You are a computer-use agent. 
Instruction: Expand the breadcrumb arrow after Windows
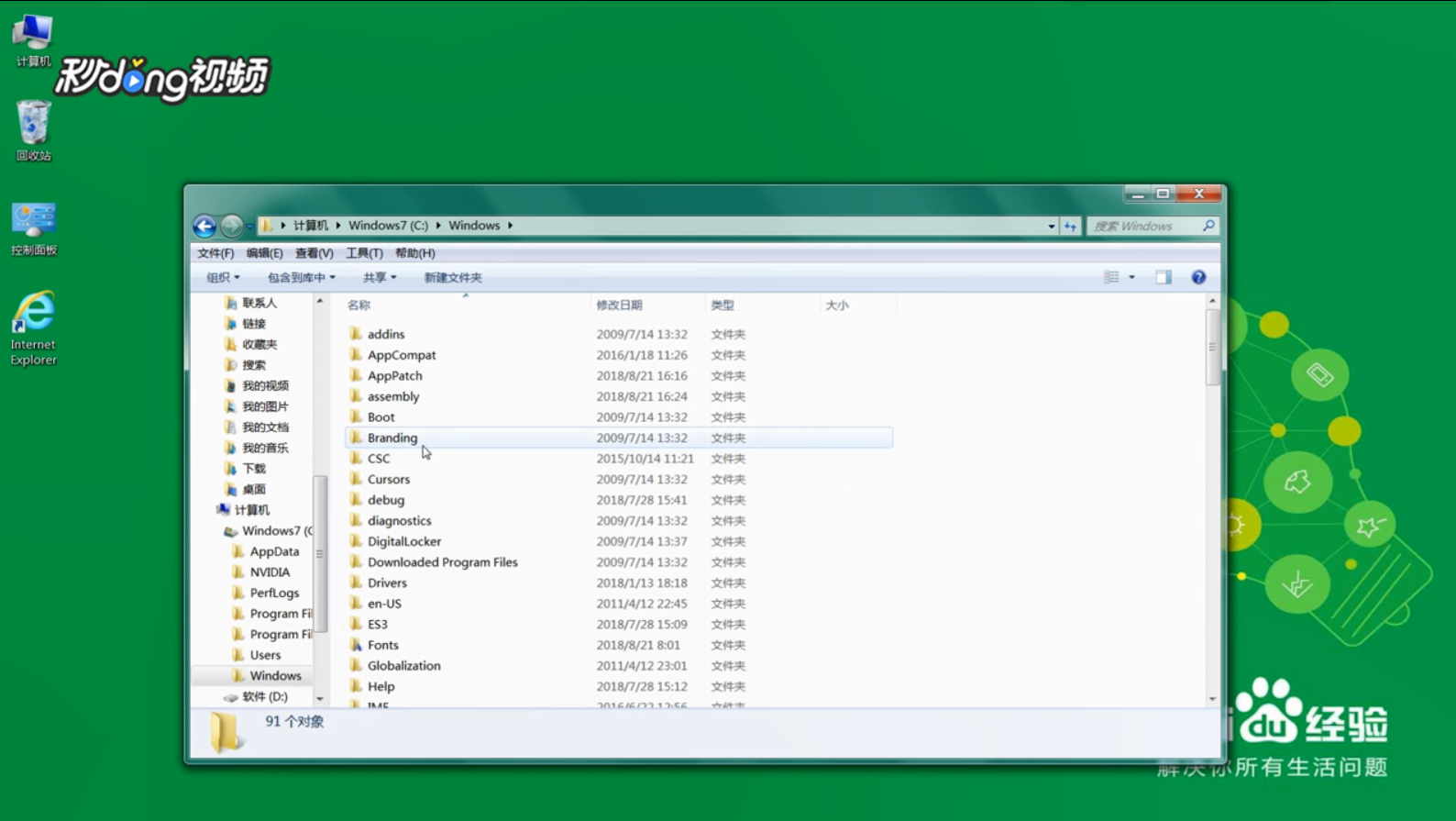(510, 226)
